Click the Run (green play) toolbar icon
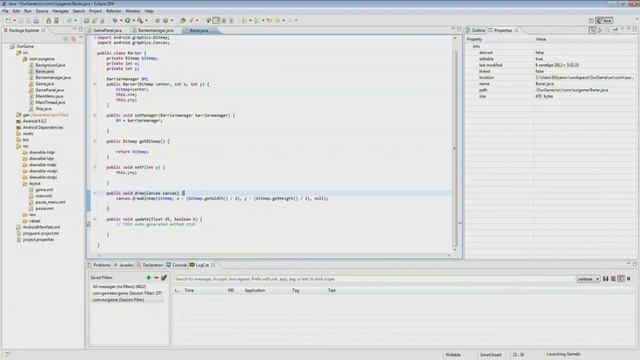640x360 pixels. pos(128,20)
